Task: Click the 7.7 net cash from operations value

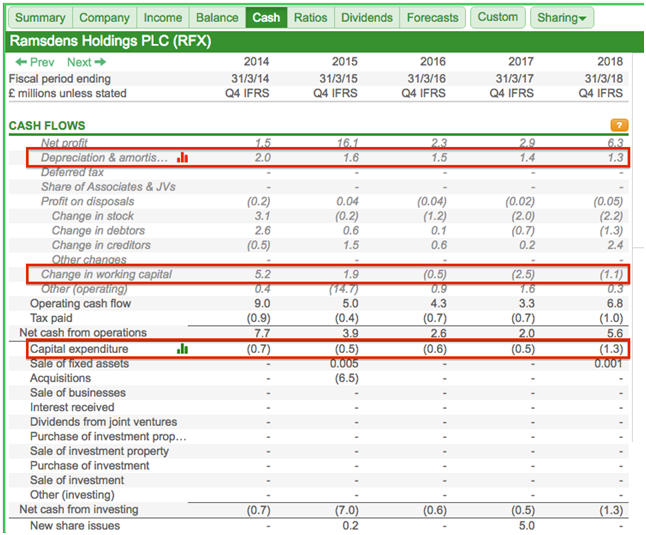Action: pyautogui.click(x=262, y=333)
